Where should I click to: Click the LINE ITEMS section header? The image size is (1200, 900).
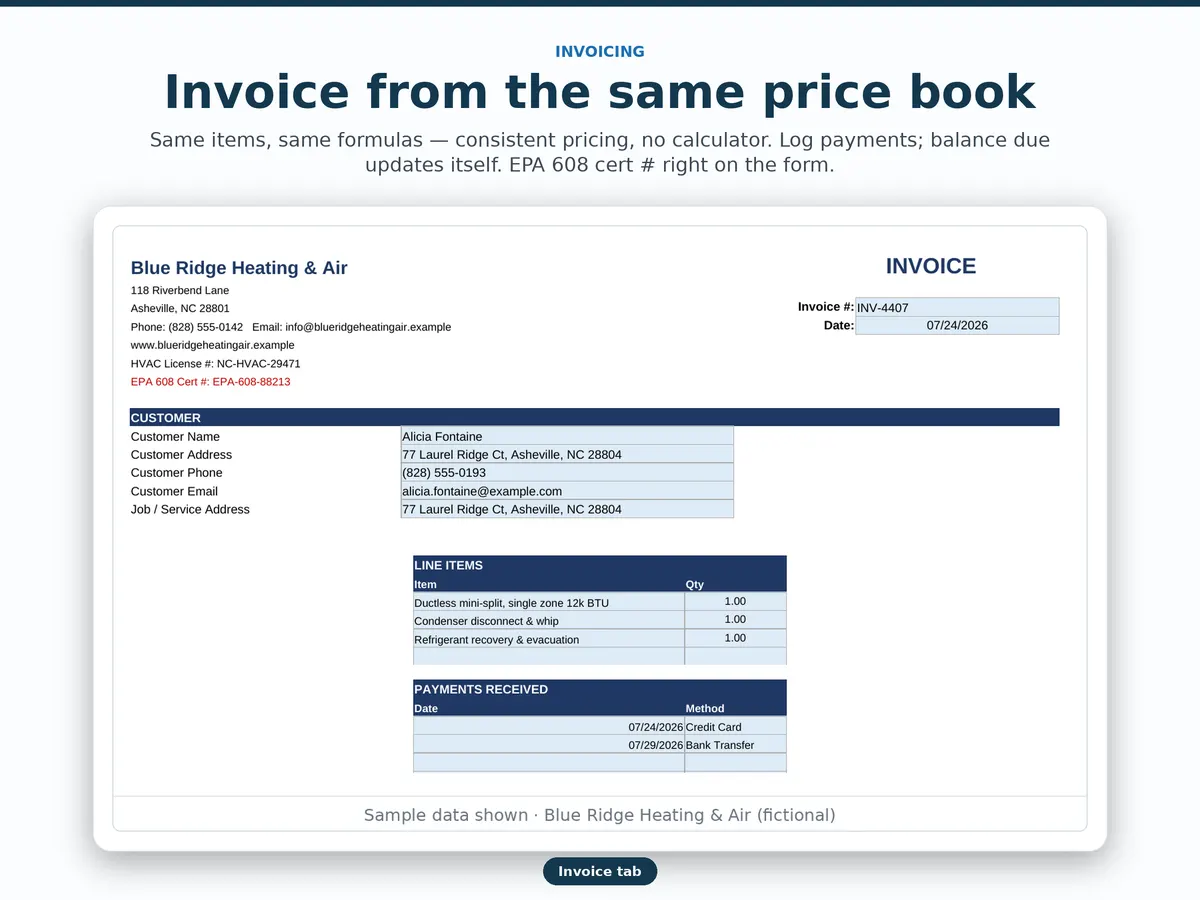[x=600, y=565]
